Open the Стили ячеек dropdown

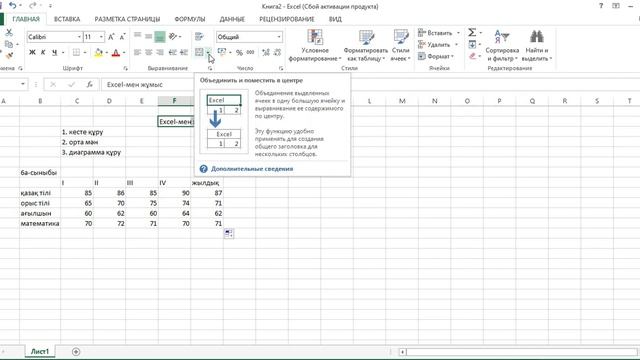click(400, 45)
